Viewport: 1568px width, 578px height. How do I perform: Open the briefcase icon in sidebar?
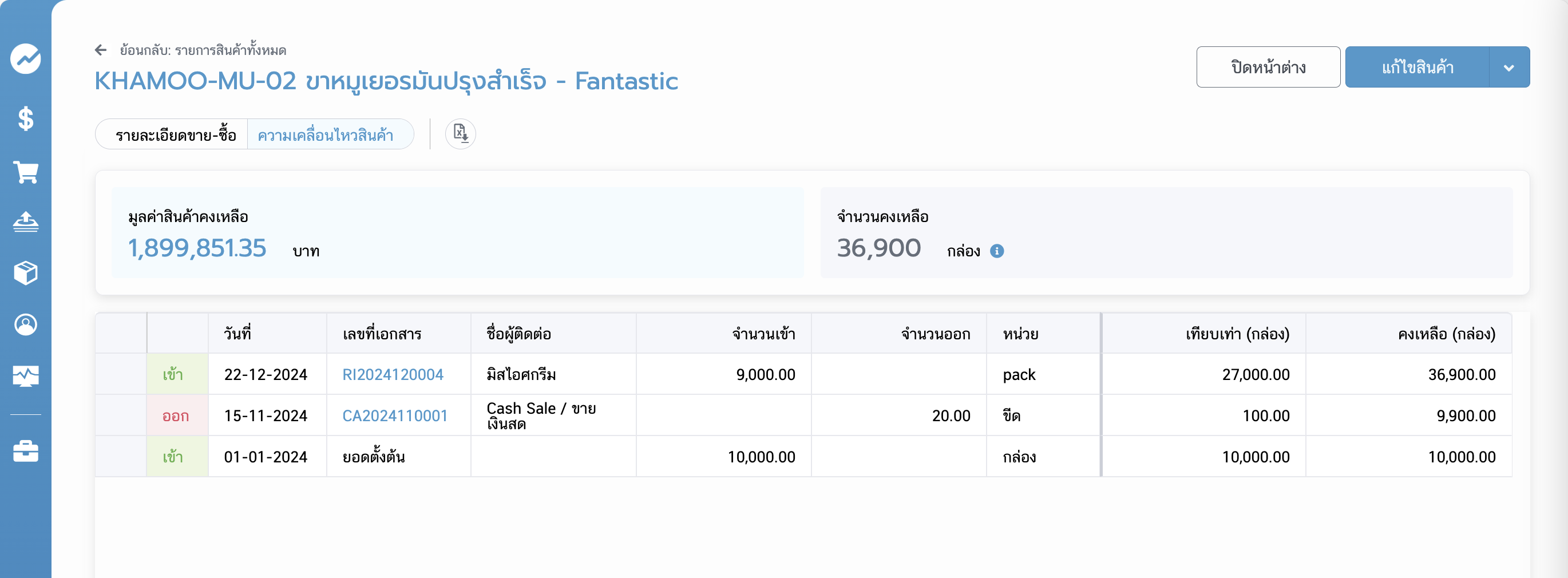click(x=26, y=451)
